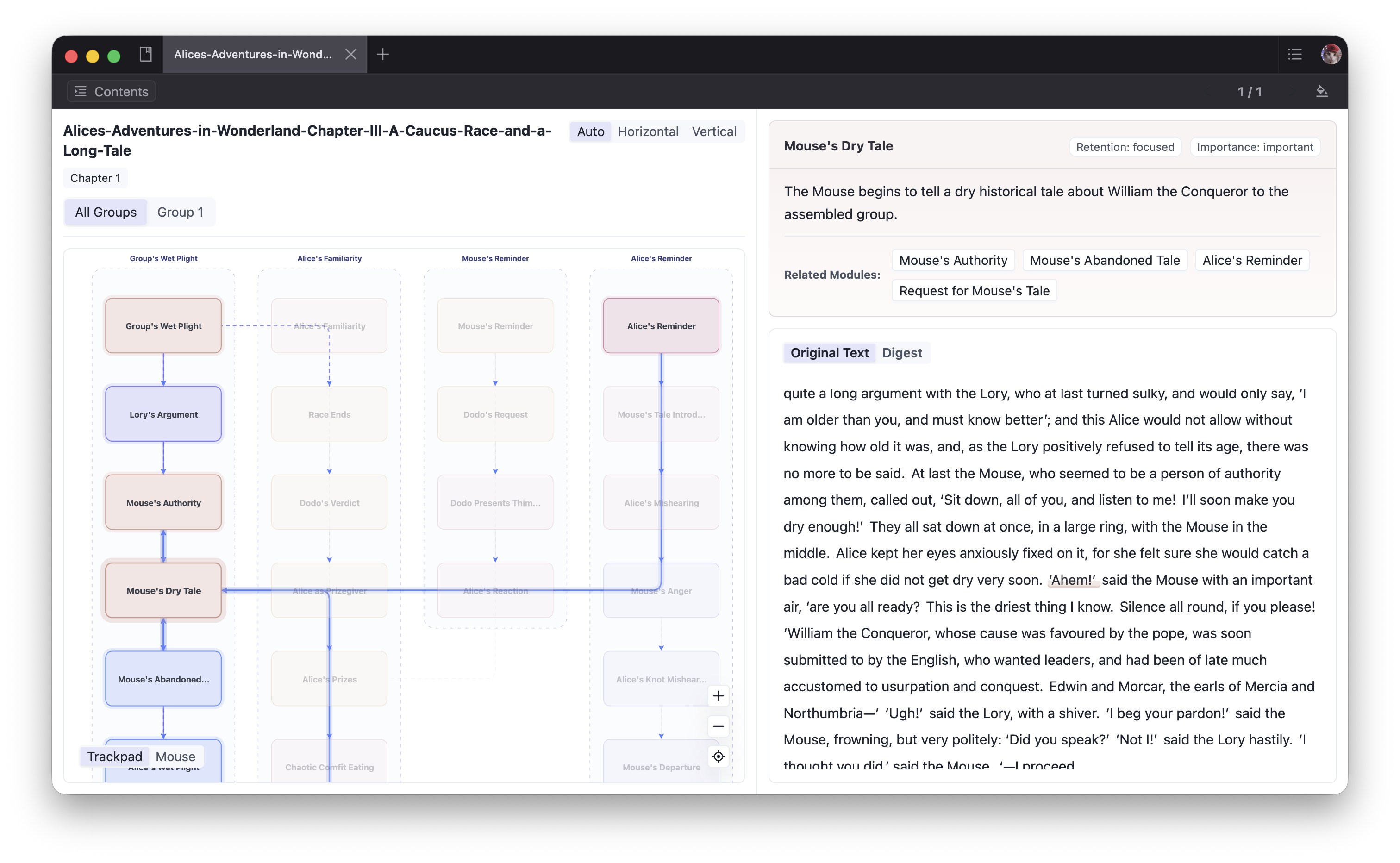Select the Mouse's Tale Introd... node

662,414
